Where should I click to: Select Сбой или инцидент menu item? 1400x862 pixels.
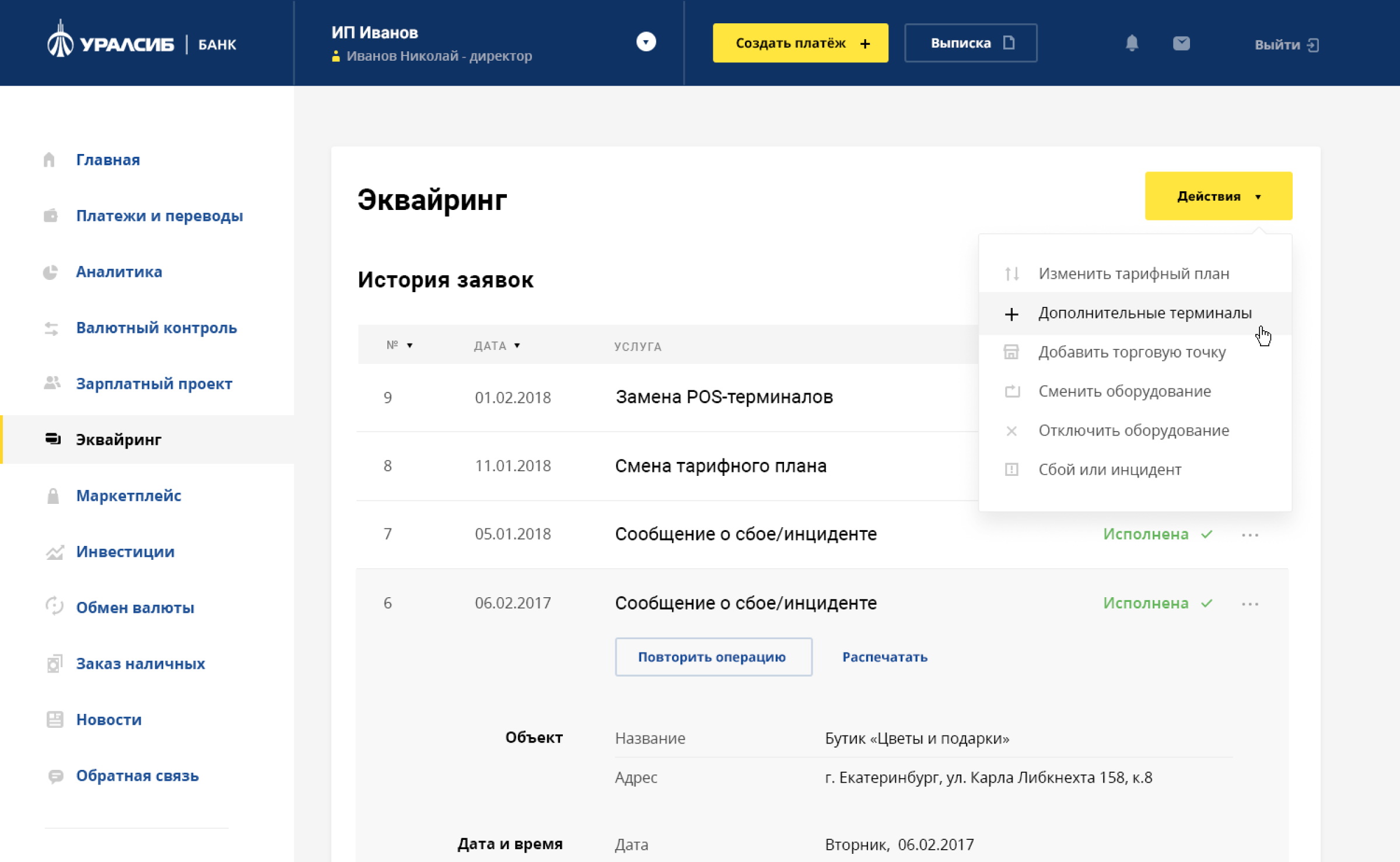(1135, 469)
